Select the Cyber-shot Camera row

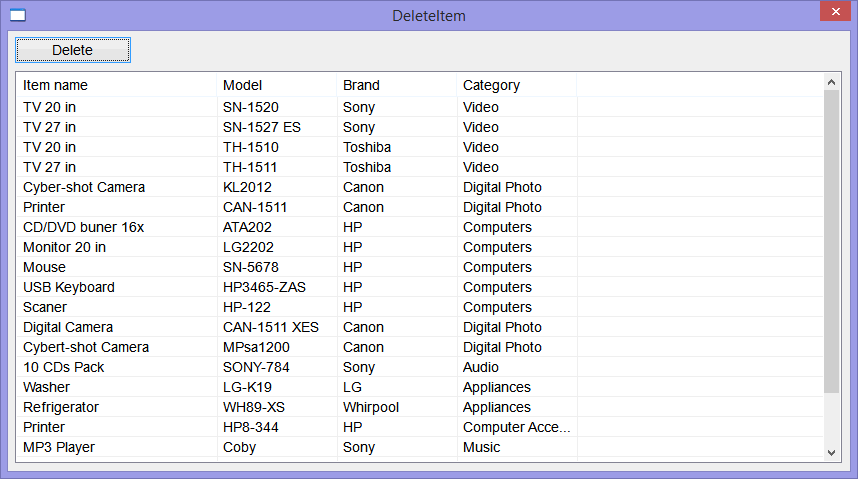[x=420, y=187]
